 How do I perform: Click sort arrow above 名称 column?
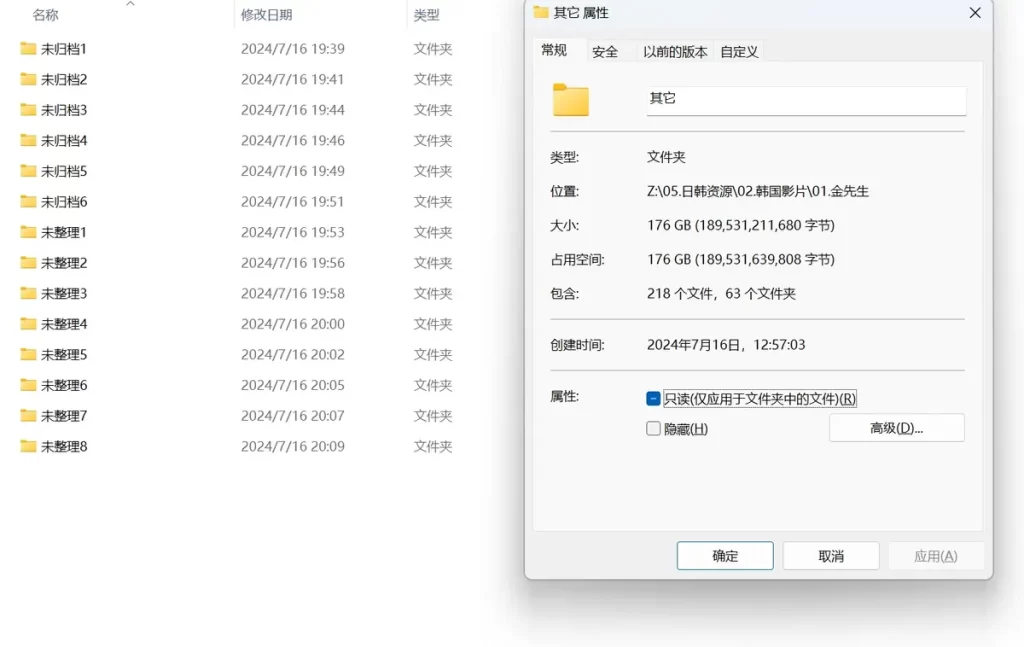(x=131, y=4)
